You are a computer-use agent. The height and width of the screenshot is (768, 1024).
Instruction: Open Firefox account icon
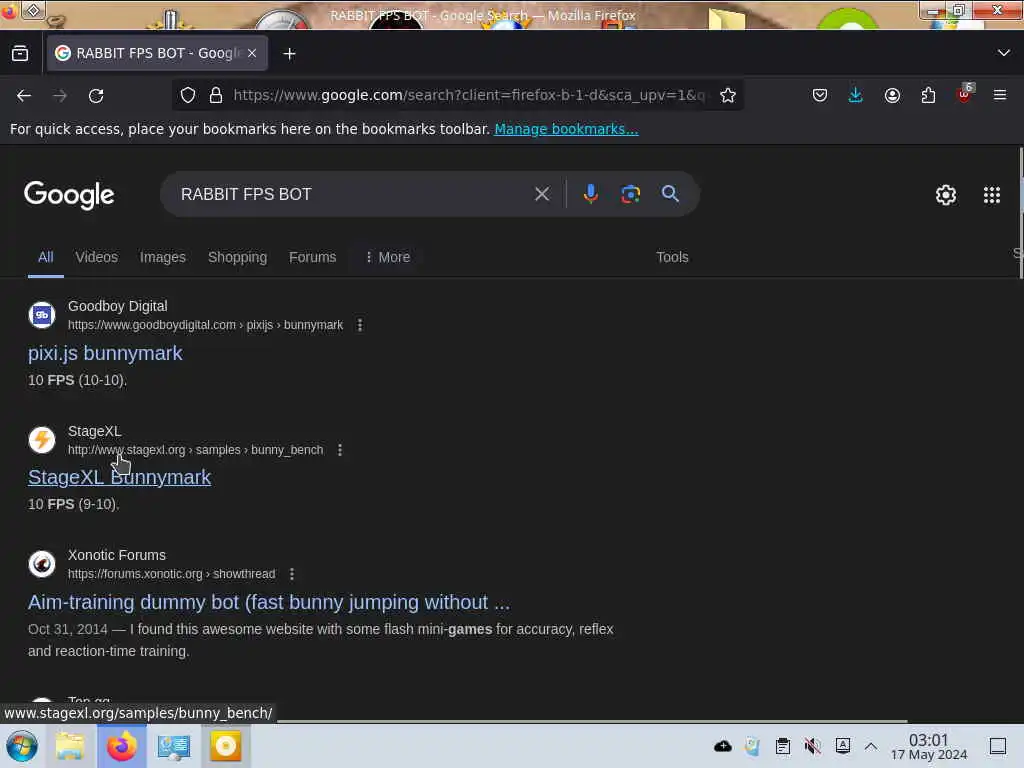892,95
